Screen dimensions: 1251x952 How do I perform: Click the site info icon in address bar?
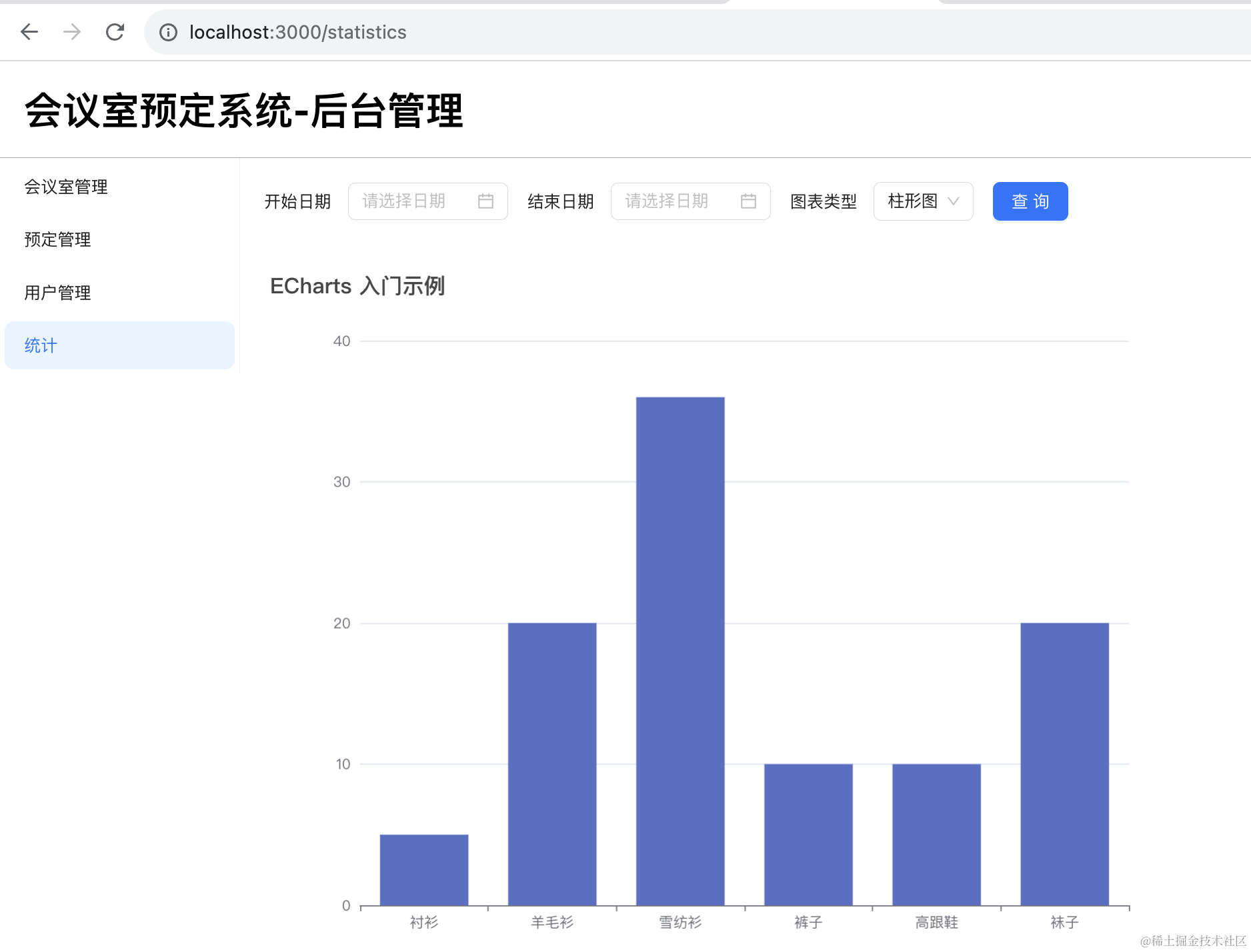[168, 33]
